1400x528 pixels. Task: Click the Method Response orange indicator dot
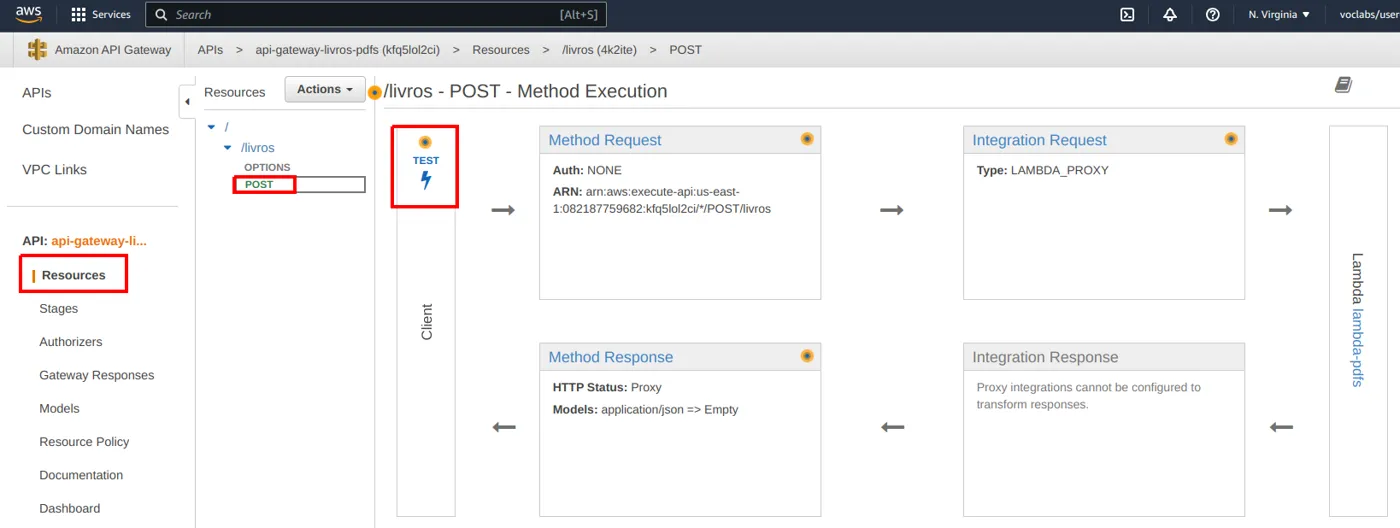807,356
